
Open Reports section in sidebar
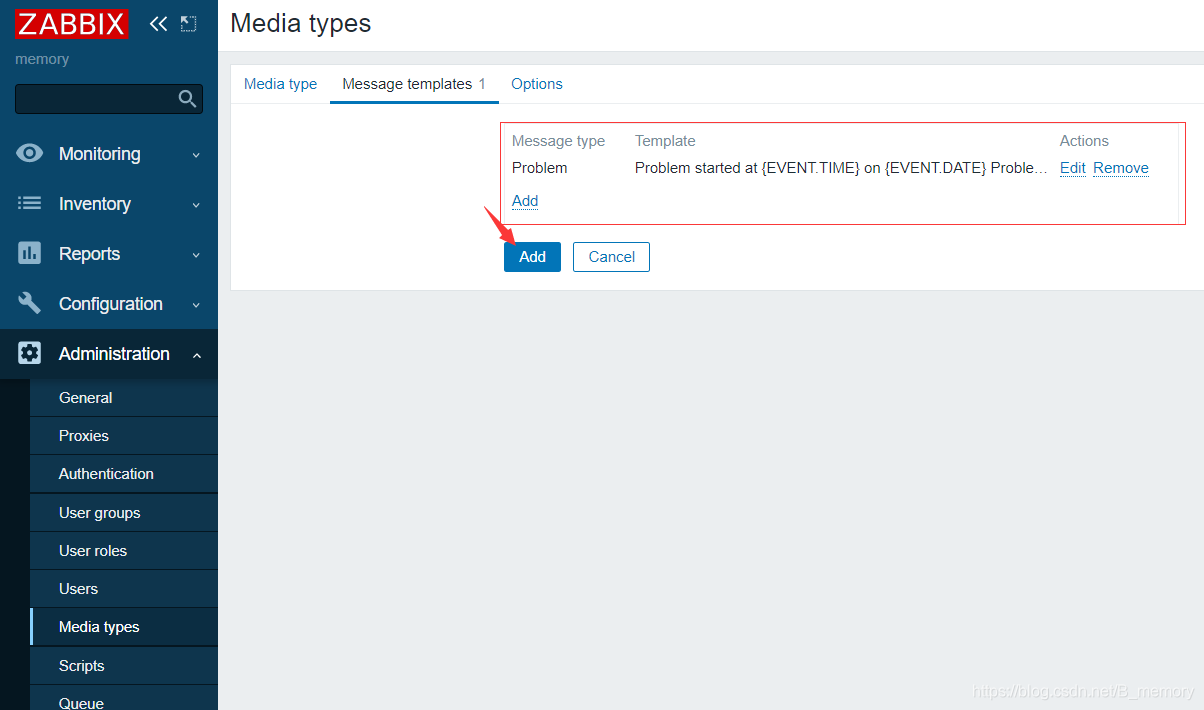click(109, 254)
